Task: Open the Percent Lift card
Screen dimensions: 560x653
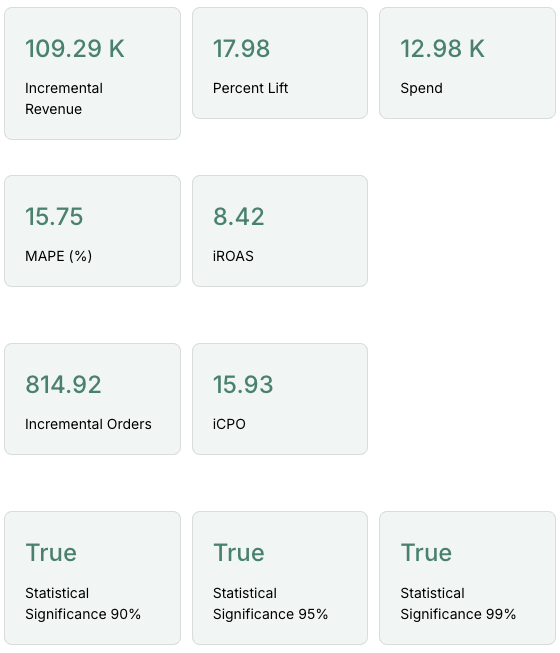Action: [x=280, y=63]
